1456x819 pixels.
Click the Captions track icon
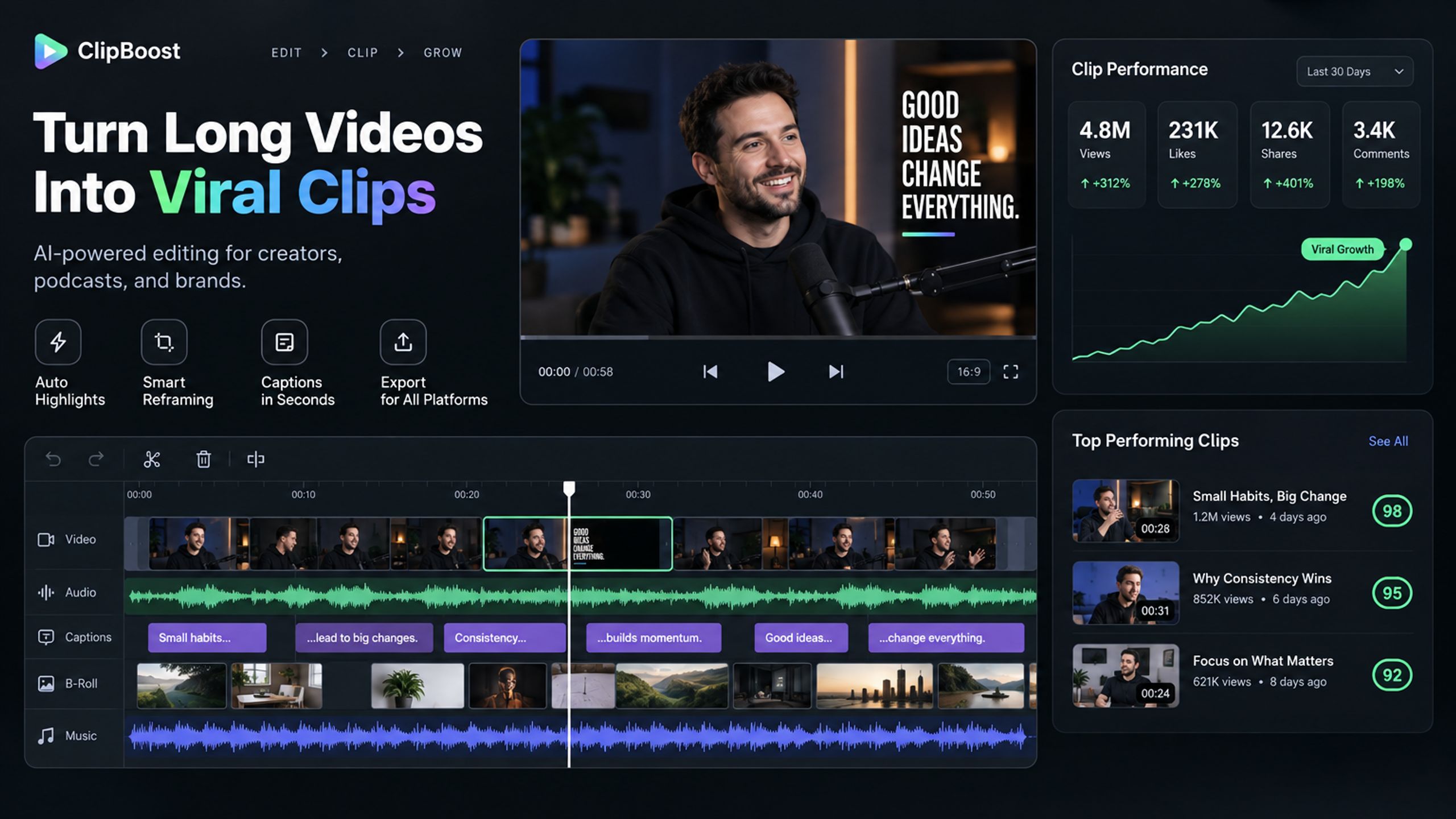point(46,637)
